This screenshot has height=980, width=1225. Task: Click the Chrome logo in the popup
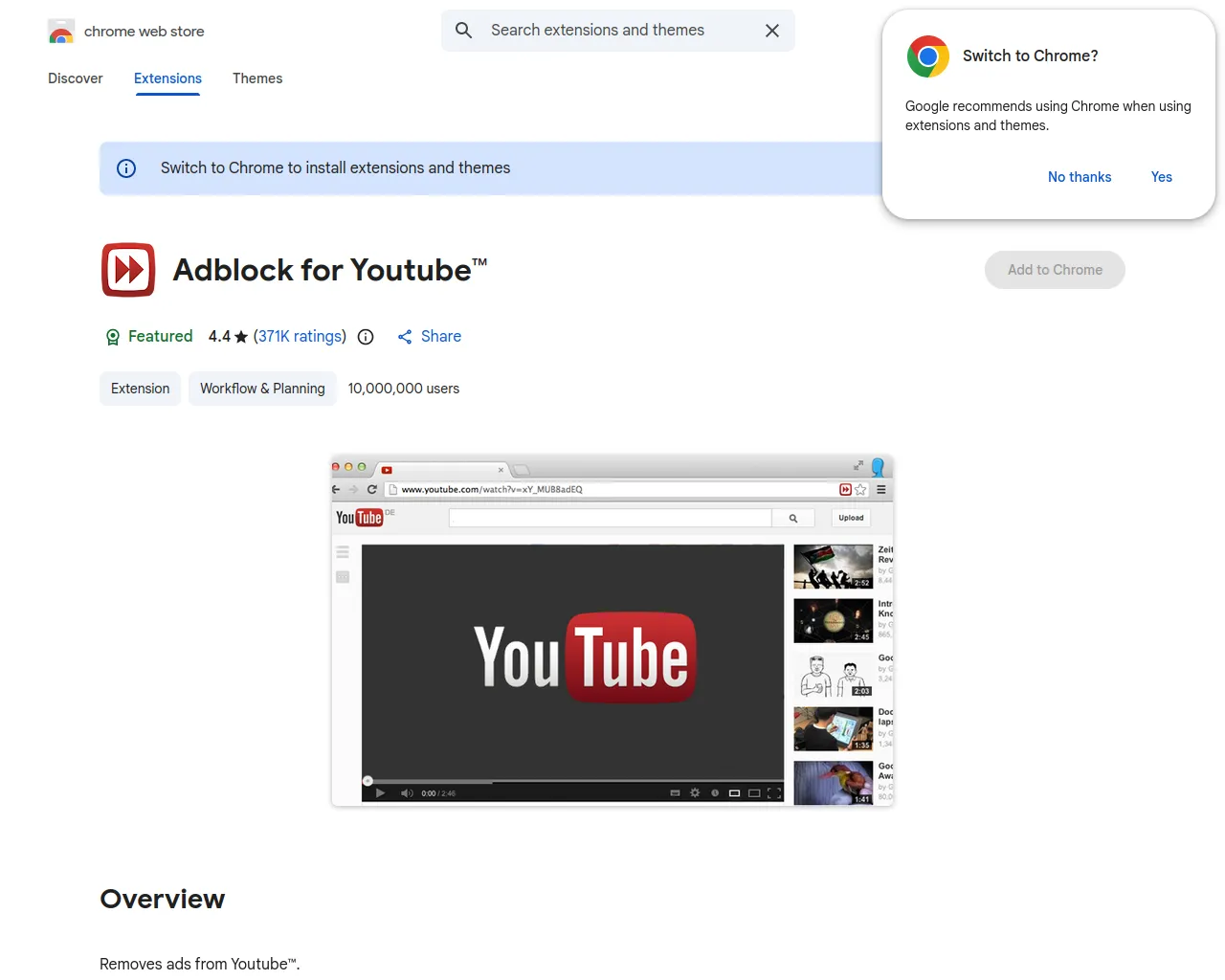[928, 56]
